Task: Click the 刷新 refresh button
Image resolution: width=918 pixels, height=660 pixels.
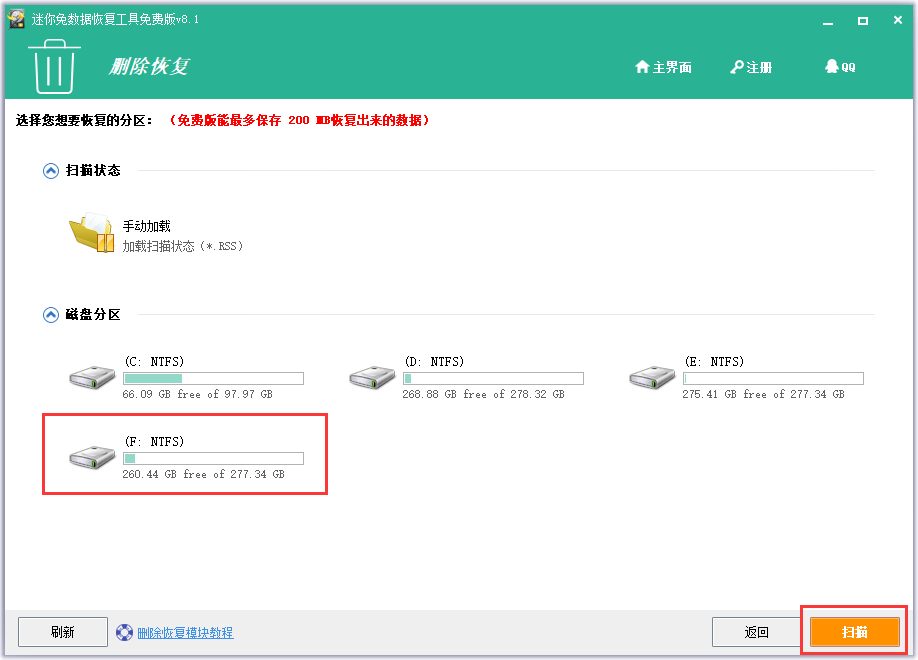Action: (63, 632)
